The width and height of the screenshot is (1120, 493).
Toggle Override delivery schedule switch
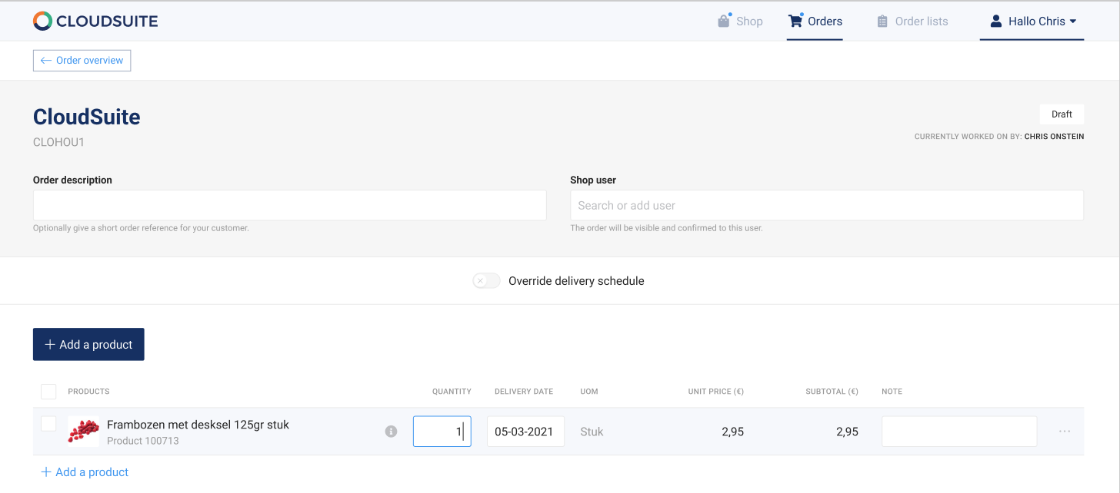coord(487,281)
